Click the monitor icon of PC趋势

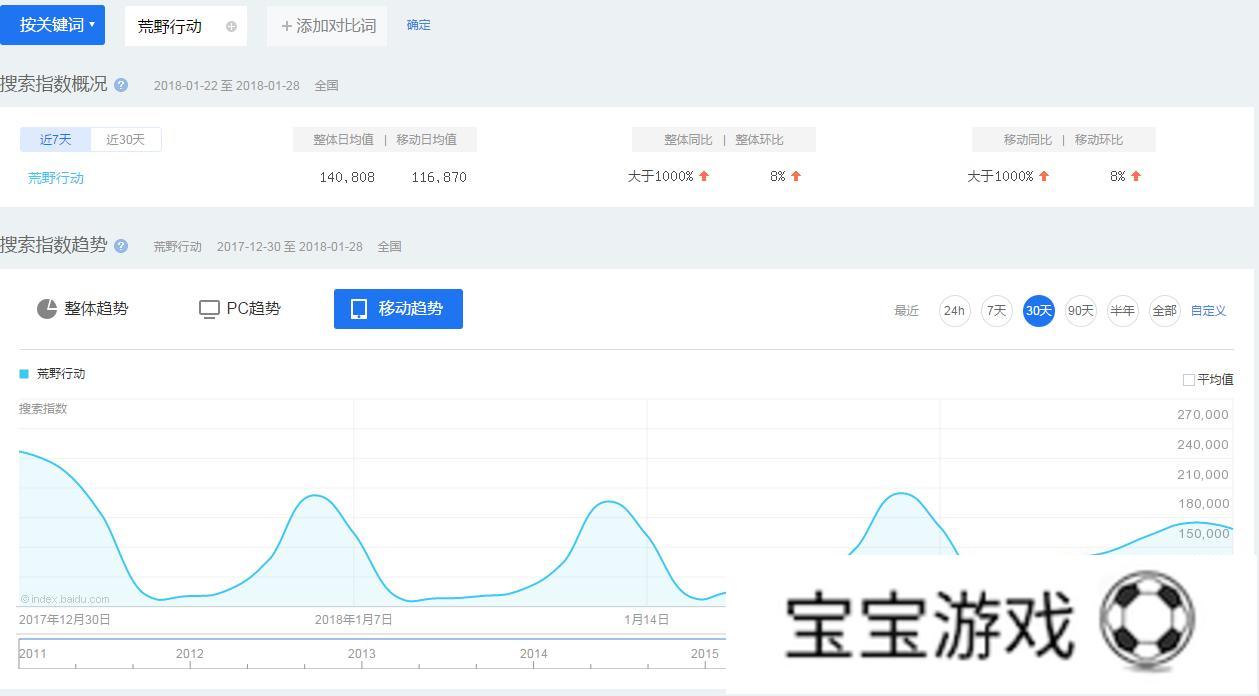tap(209, 309)
